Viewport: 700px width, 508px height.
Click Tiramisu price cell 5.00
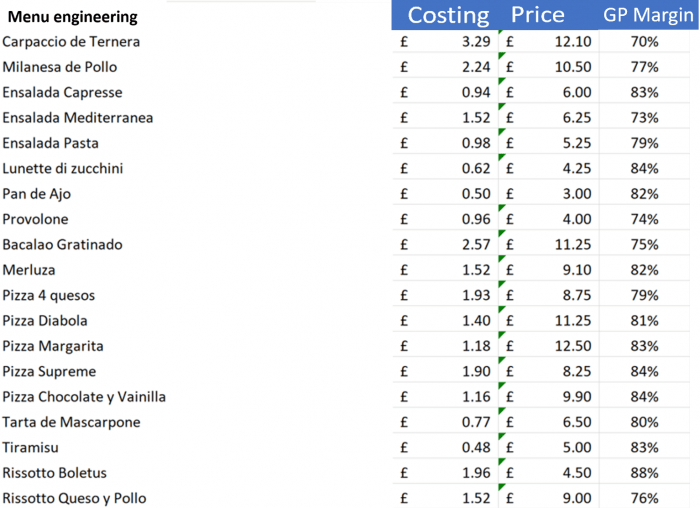click(576, 448)
